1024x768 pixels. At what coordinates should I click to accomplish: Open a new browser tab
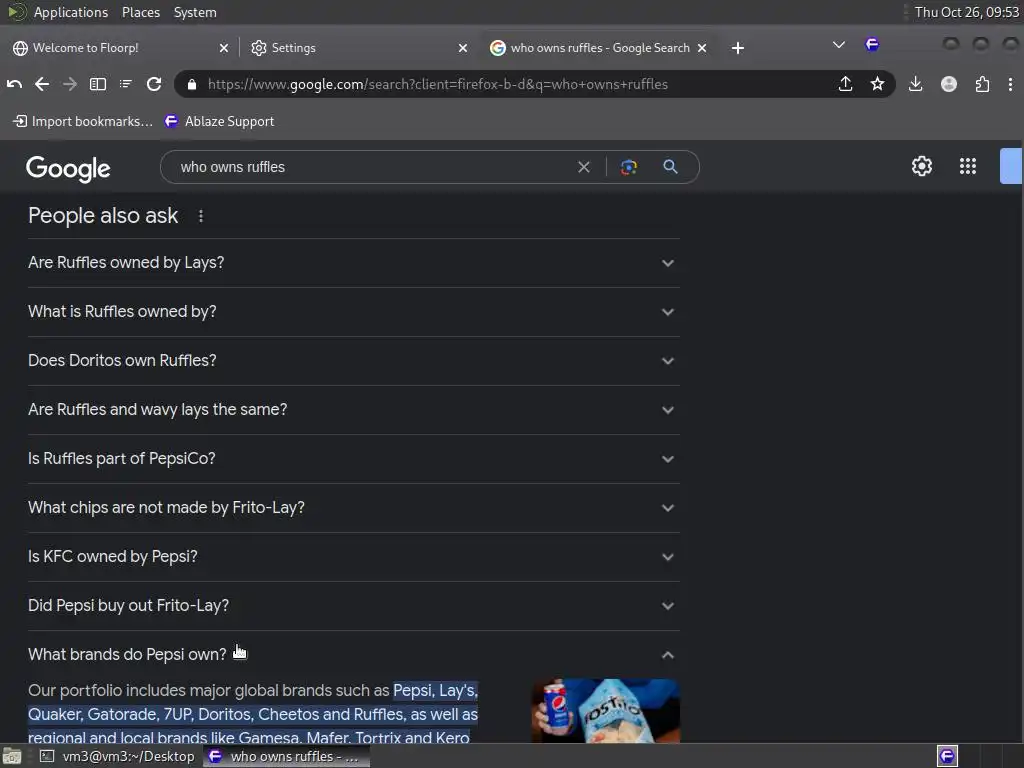coord(738,48)
